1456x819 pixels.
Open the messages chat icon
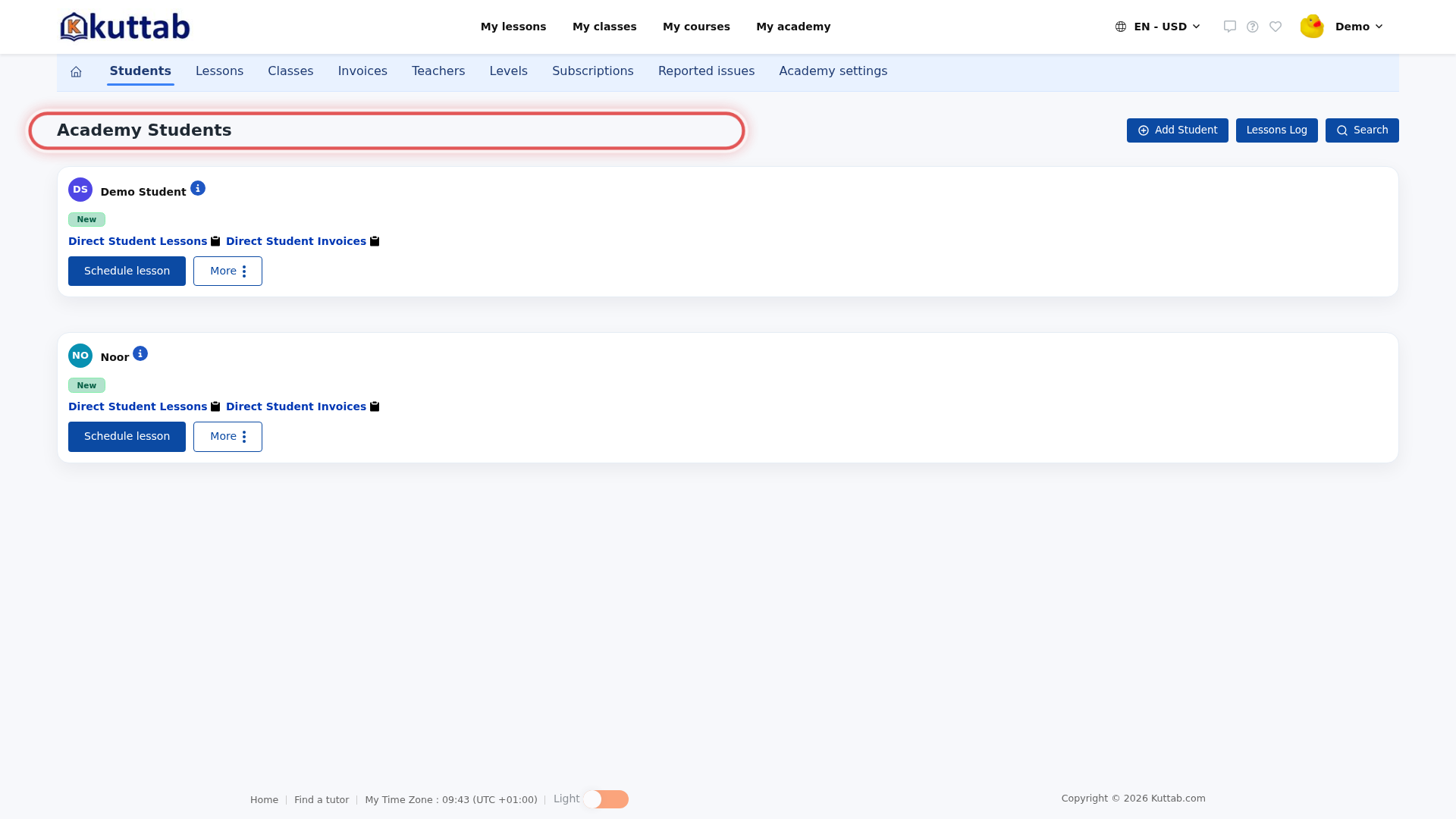[x=1230, y=27]
